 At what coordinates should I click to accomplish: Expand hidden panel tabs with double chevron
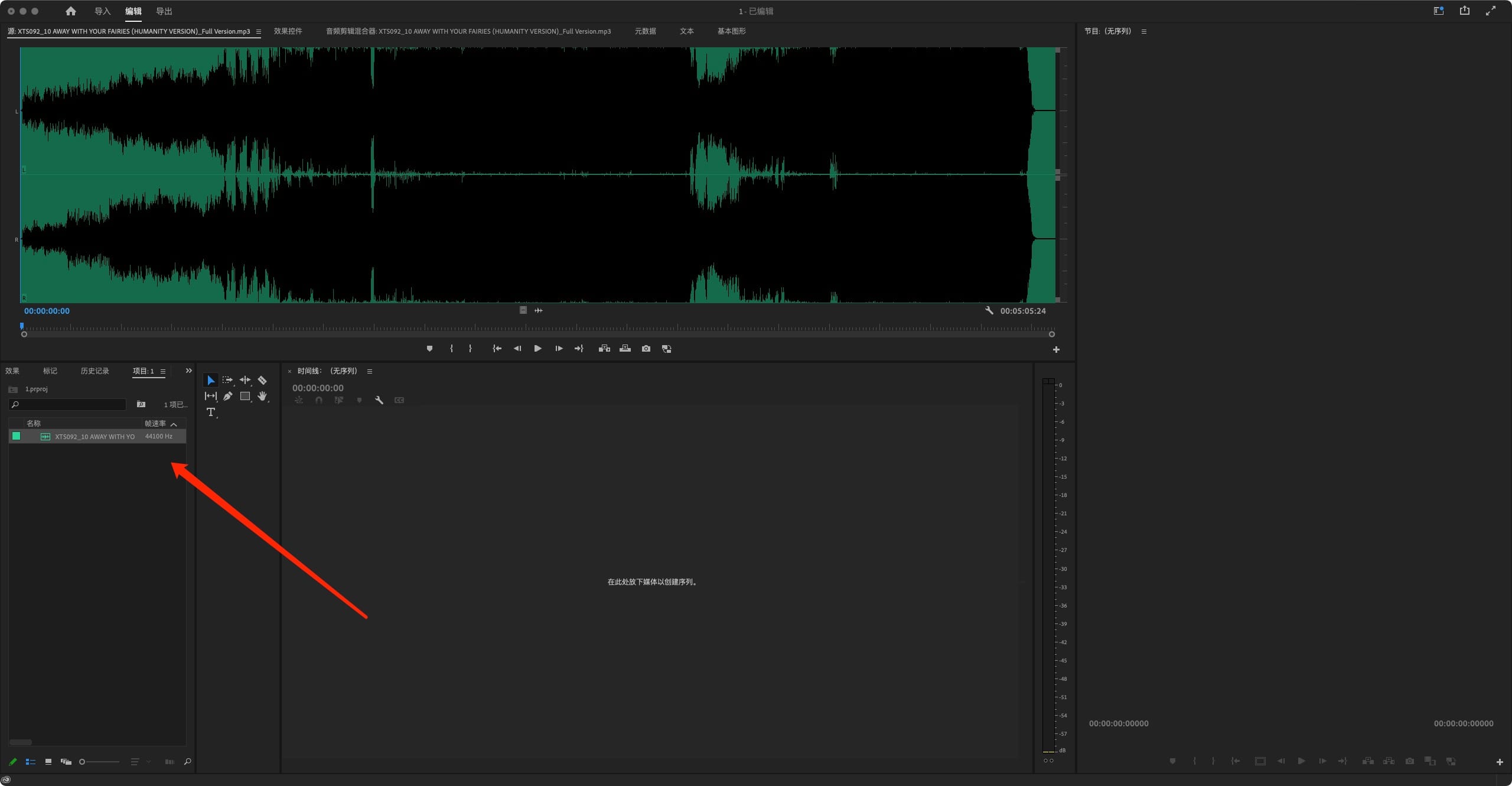189,371
